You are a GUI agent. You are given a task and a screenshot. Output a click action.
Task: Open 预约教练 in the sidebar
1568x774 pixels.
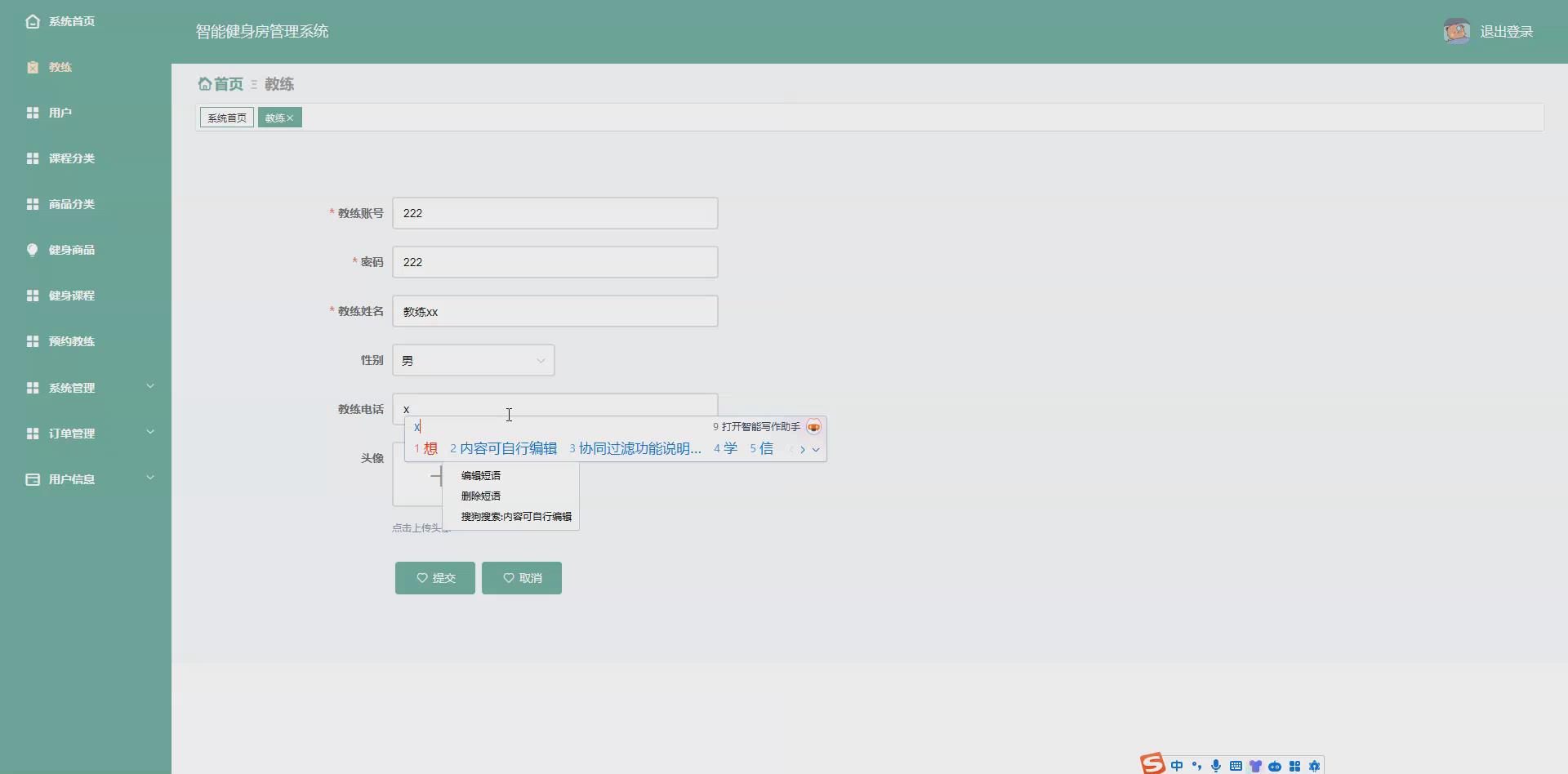pos(71,341)
